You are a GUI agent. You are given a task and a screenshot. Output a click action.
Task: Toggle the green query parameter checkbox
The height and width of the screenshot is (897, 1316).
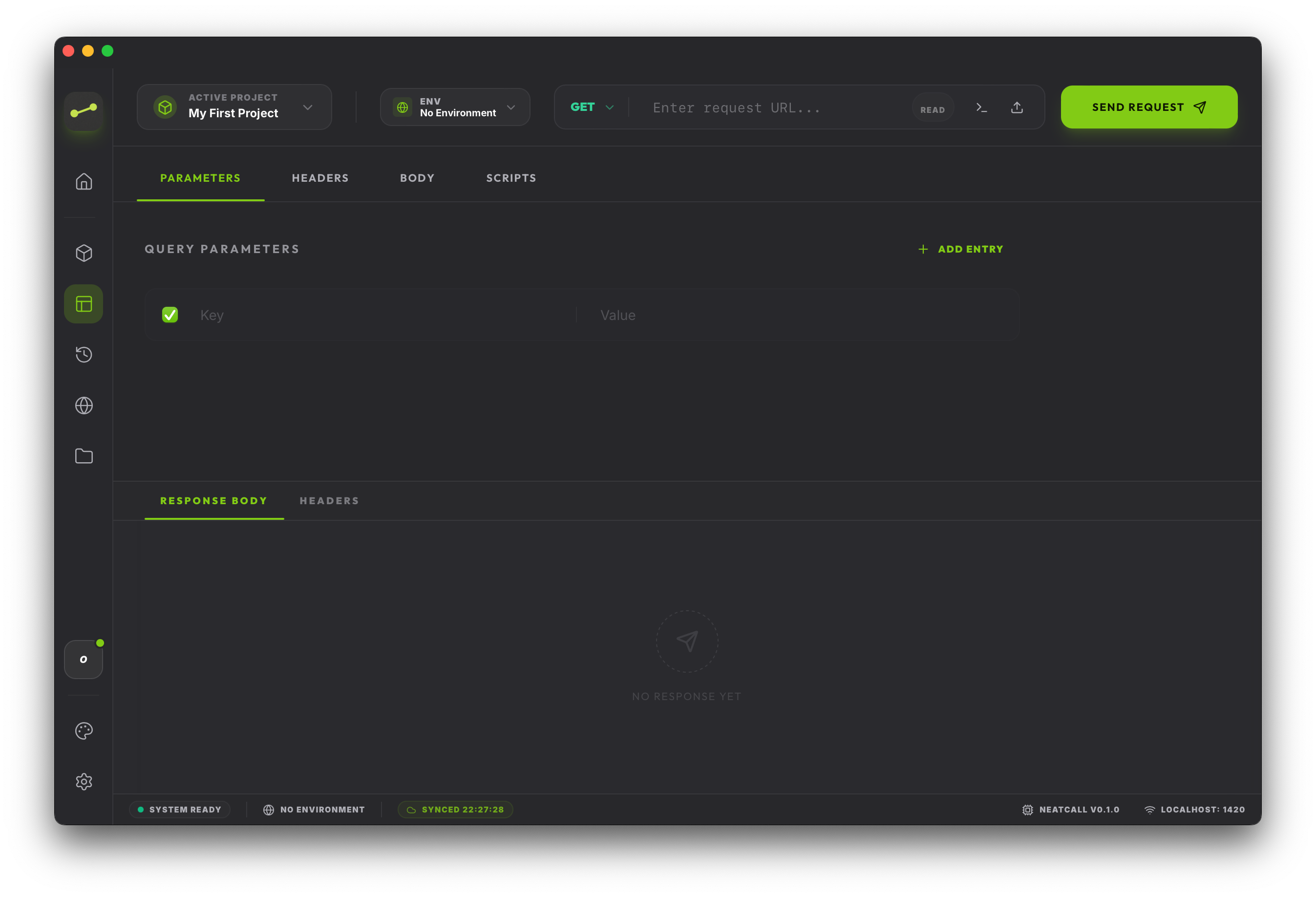pyautogui.click(x=170, y=315)
